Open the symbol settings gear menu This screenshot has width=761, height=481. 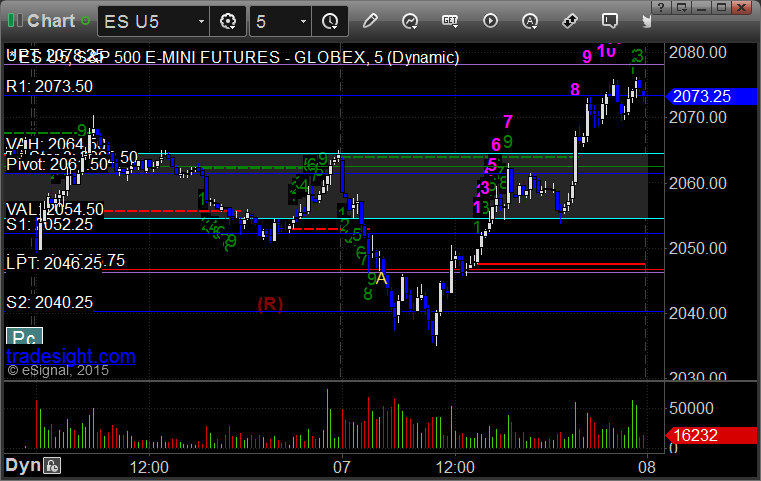(x=228, y=21)
